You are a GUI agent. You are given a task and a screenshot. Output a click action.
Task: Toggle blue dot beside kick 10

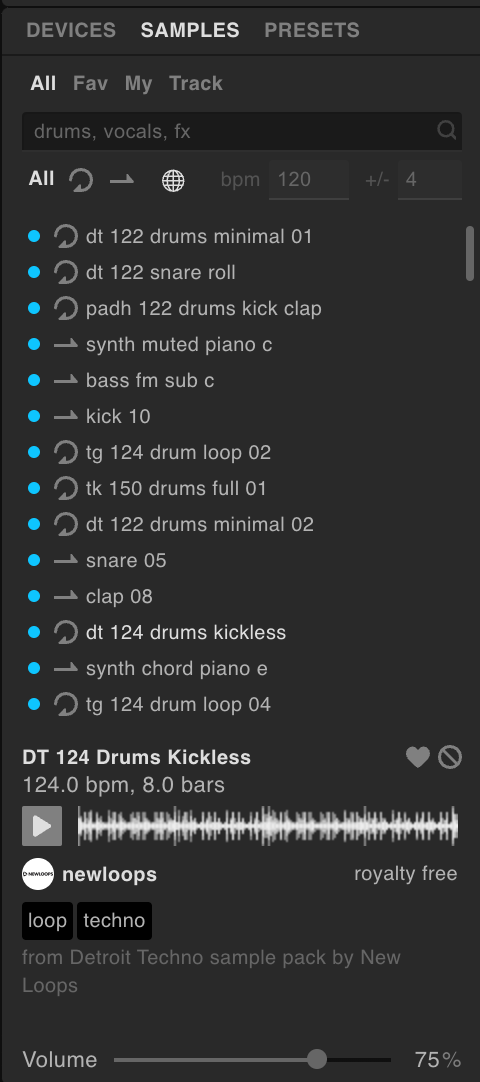tap(34, 416)
